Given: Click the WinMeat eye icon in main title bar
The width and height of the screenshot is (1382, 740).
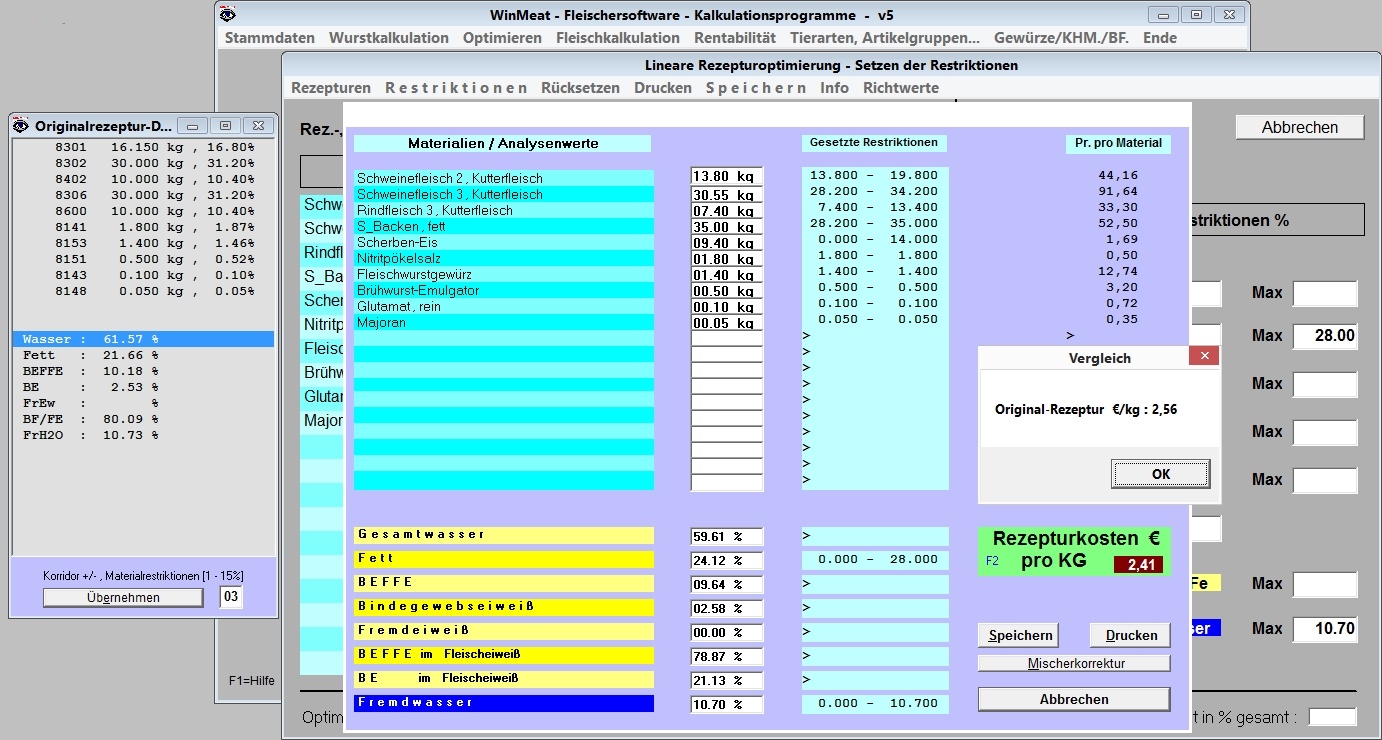Looking at the screenshot, I should (x=229, y=15).
